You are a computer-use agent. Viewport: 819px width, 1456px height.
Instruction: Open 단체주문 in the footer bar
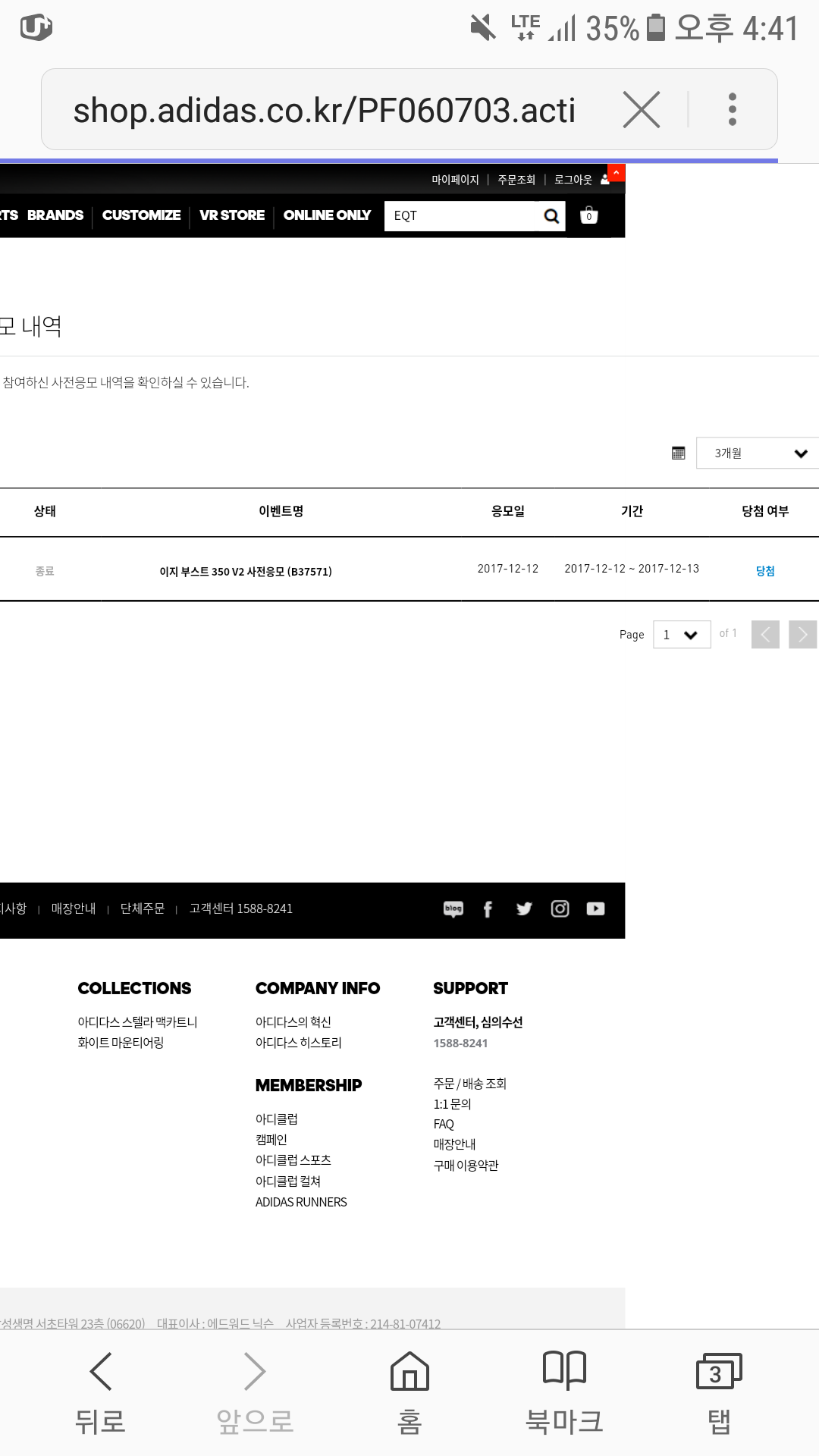pos(143,908)
